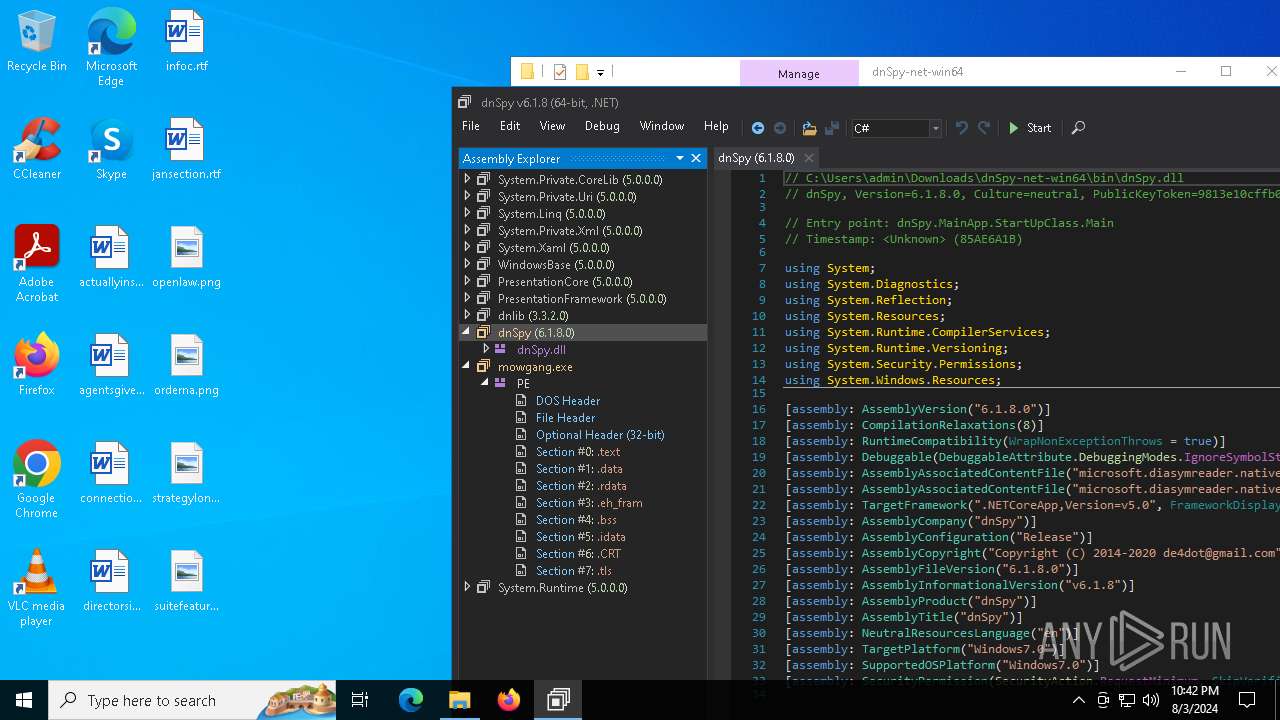This screenshot has width=1280, height=720.
Task: Open the C# language combo box
Action: coord(896,128)
